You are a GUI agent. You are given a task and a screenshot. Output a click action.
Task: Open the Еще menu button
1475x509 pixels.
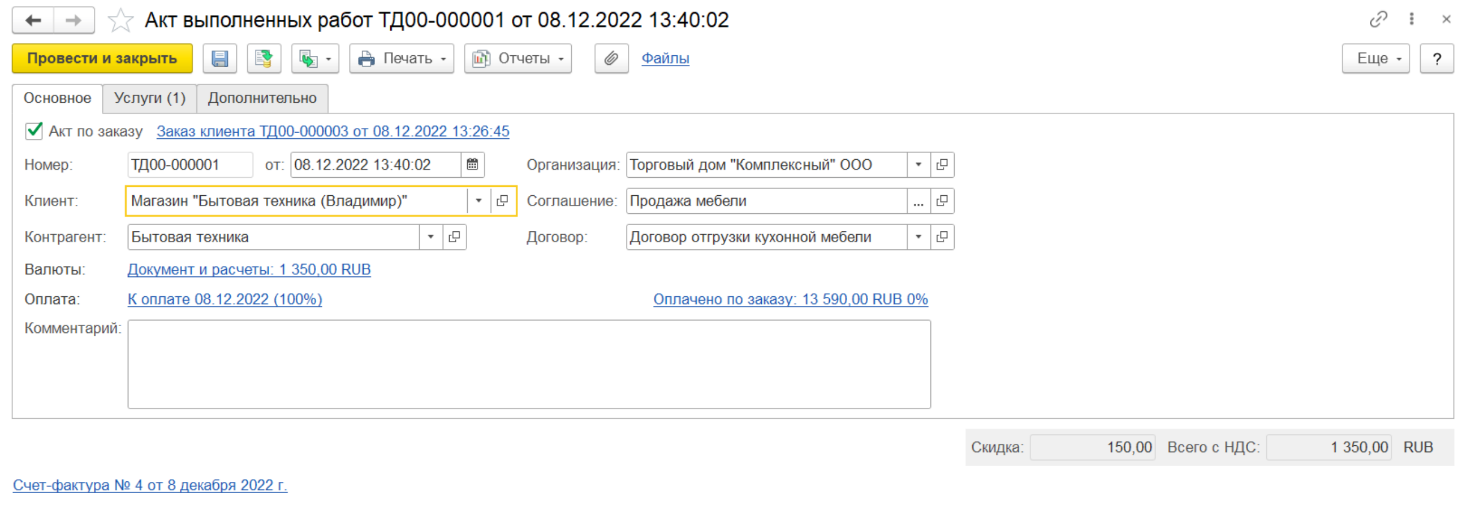[1377, 59]
